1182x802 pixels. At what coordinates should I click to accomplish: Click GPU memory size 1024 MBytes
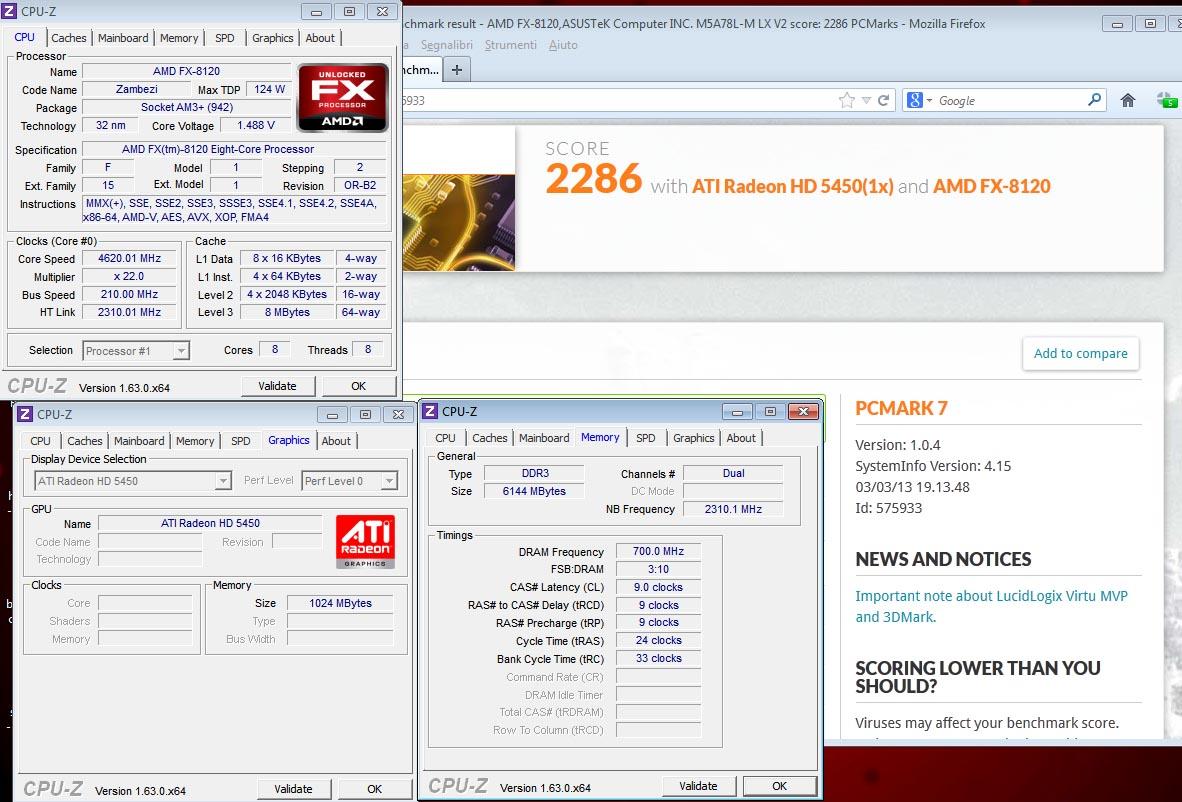(340, 603)
